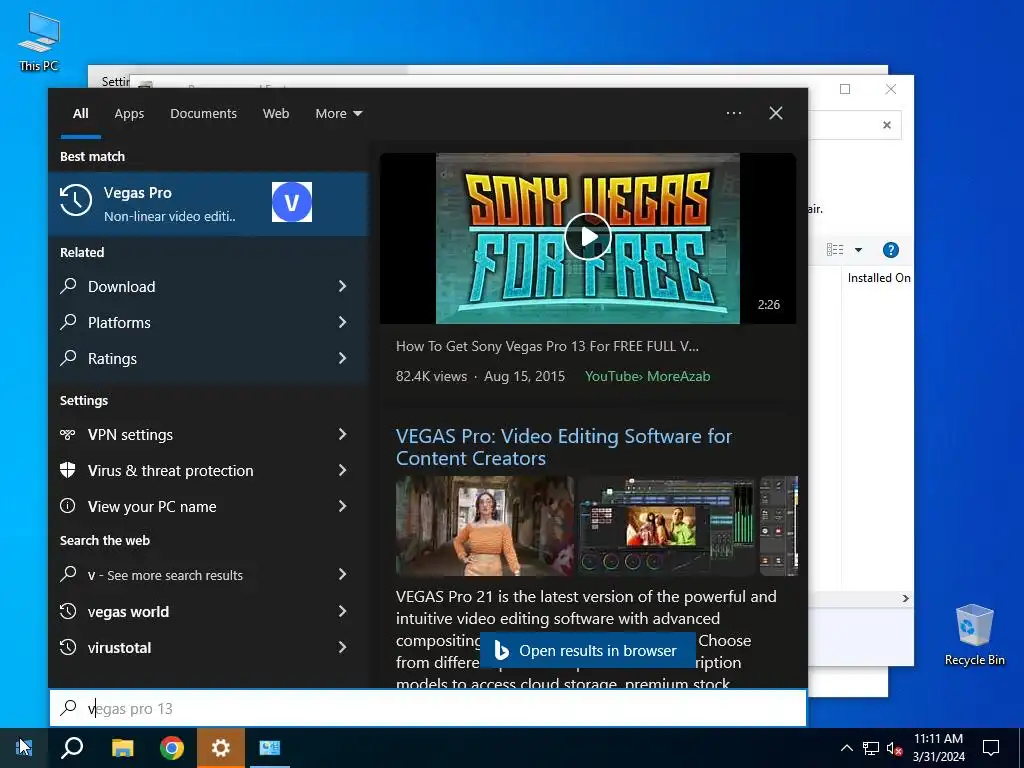Switch to the Documents tab
1024x768 pixels.
click(x=203, y=114)
